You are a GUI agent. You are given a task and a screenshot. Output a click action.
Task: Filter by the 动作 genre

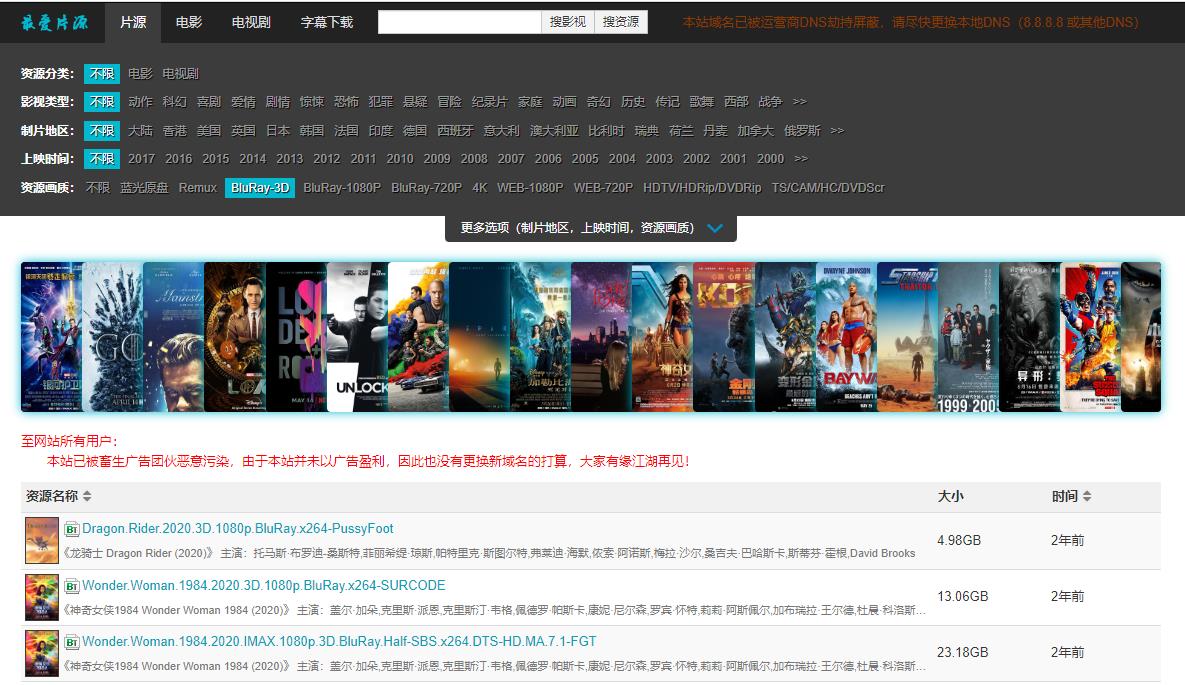pyautogui.click(x=140, y=101)
